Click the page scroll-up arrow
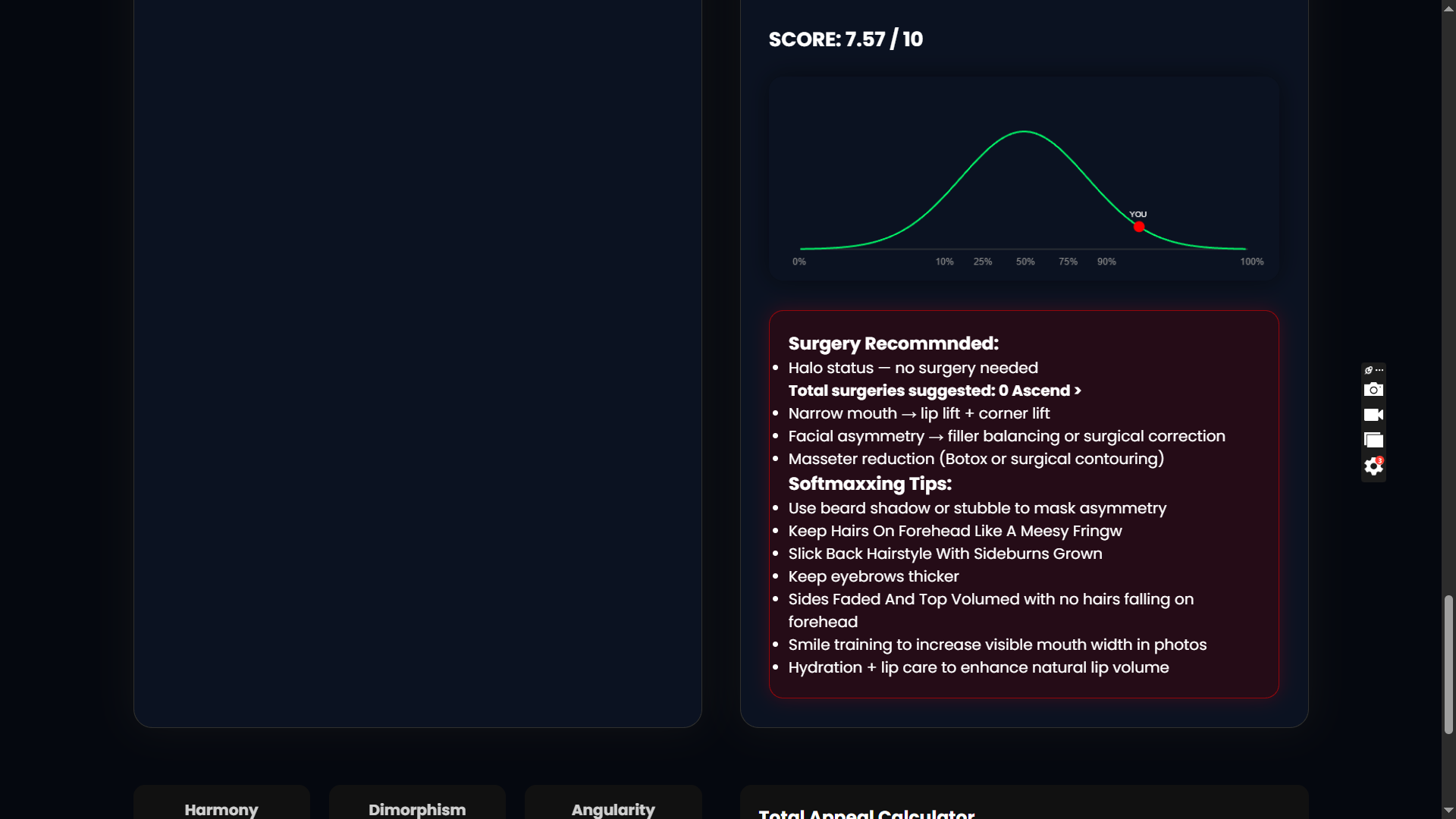 coord(1448,8)
